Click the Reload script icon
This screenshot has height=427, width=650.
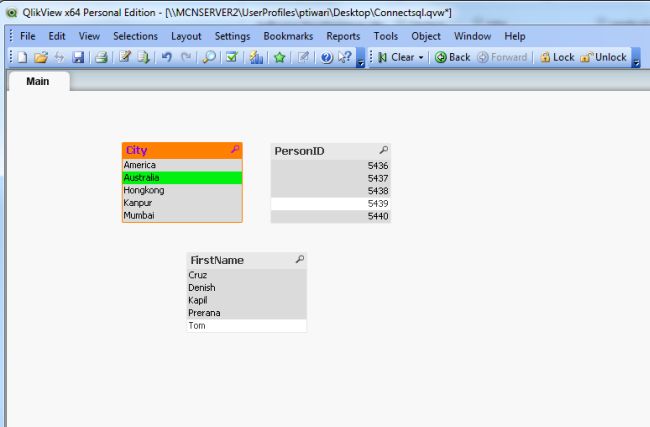143,57
